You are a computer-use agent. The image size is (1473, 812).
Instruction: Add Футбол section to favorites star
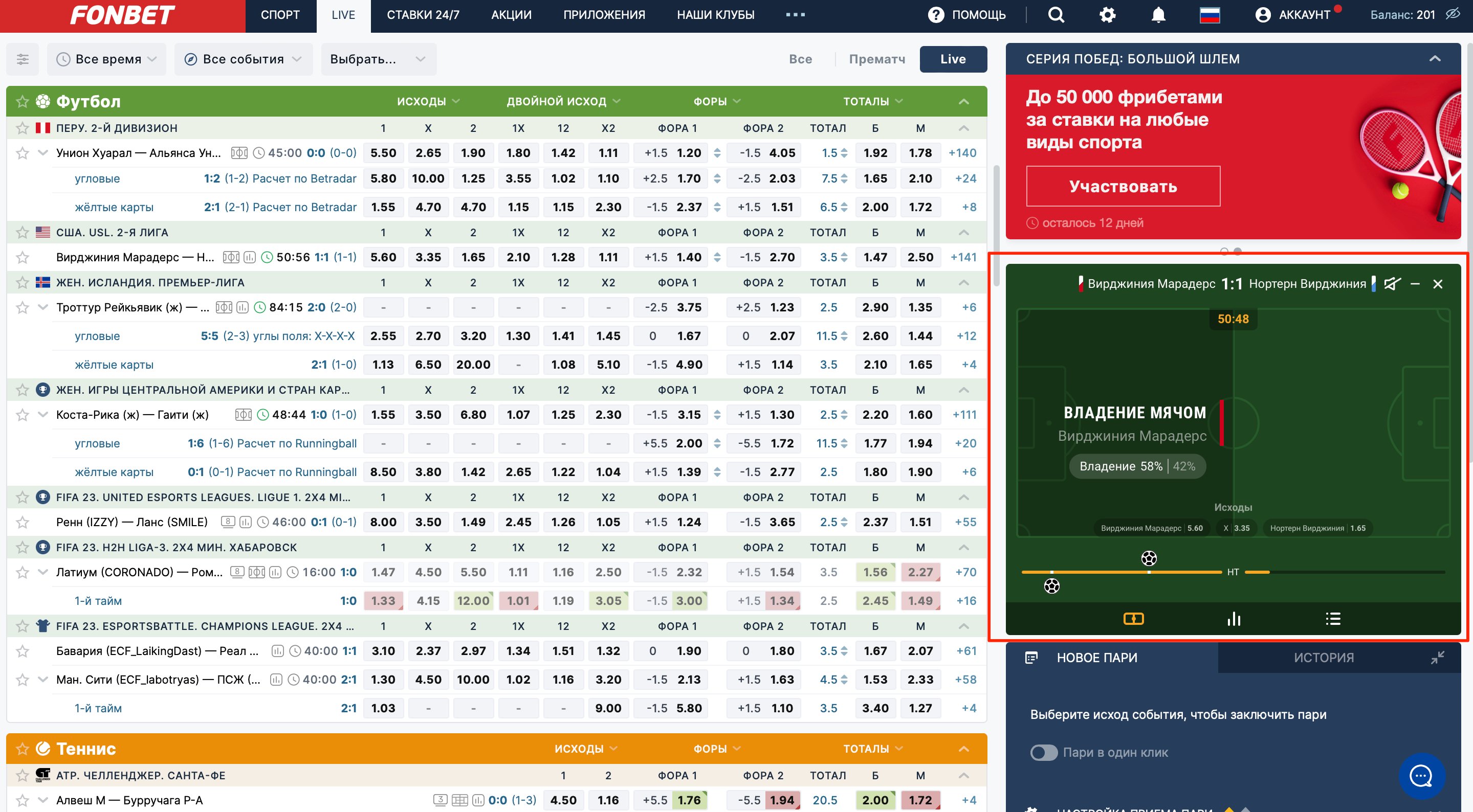click(23, 102)
